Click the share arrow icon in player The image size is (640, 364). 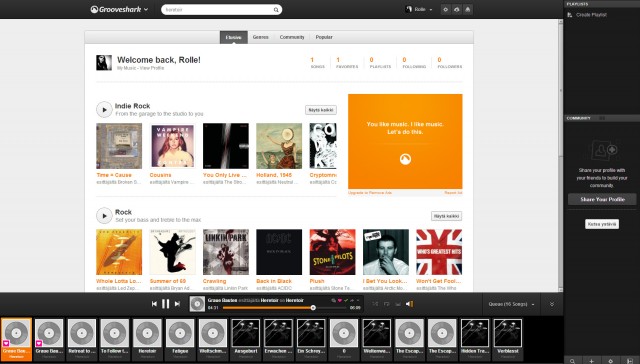[x=352, y=301]
